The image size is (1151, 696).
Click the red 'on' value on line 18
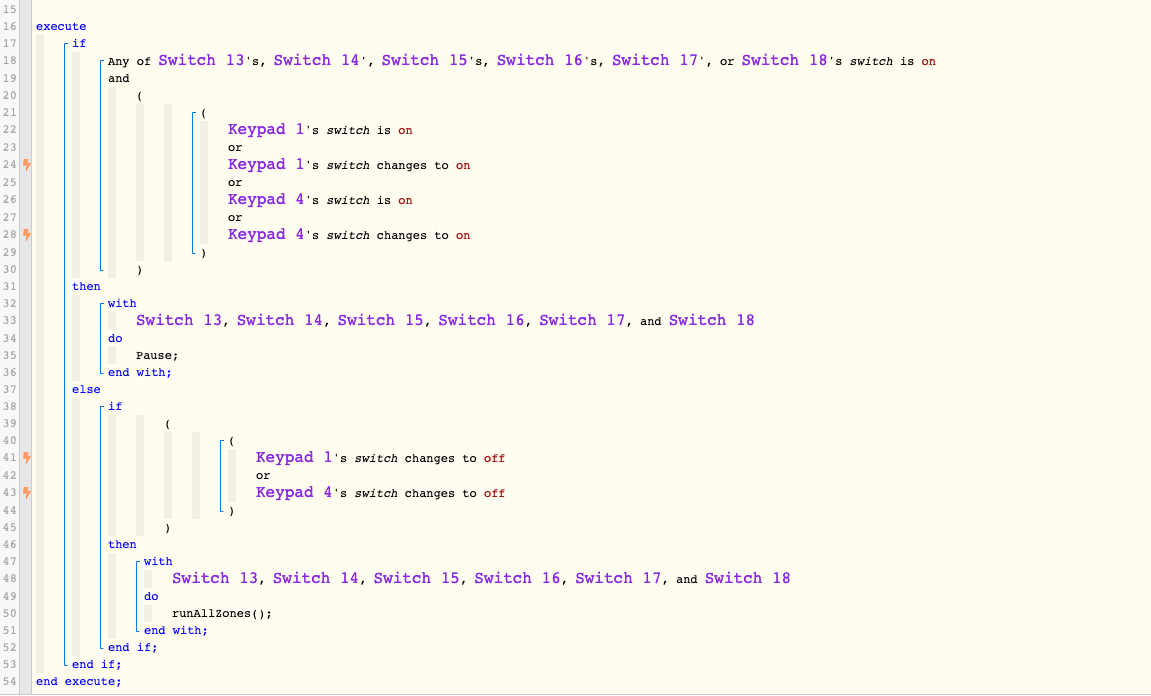[x=929, y=62]
